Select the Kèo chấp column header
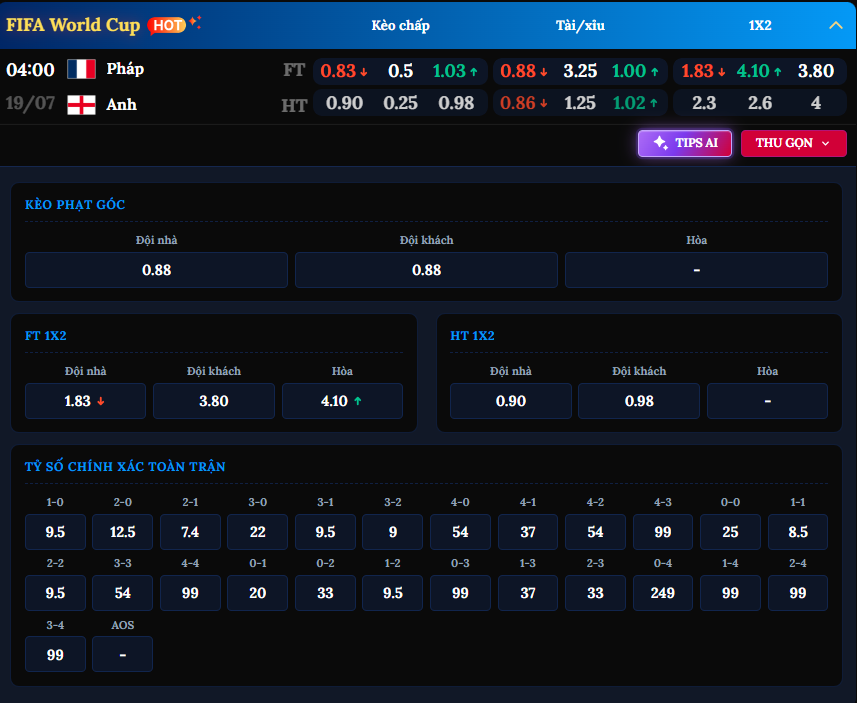 pos(400,26)
